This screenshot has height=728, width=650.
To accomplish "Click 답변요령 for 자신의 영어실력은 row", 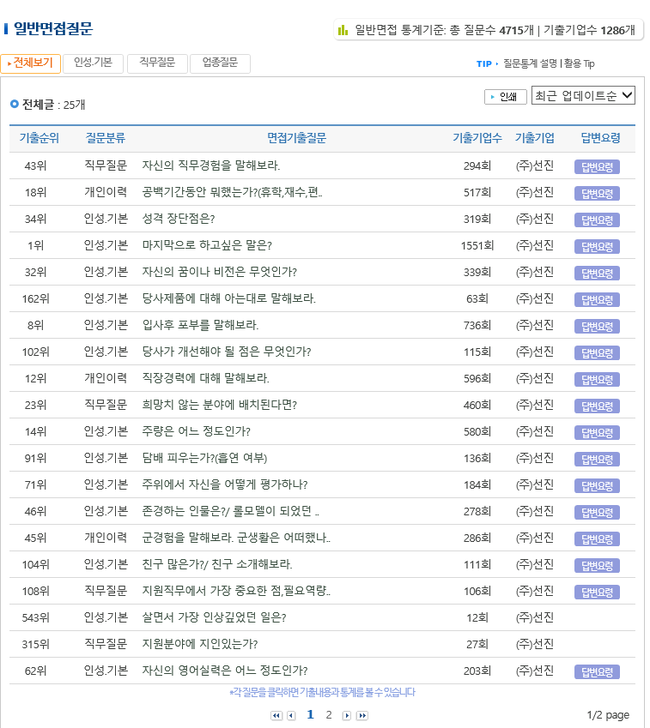I will tap(597, 672).
